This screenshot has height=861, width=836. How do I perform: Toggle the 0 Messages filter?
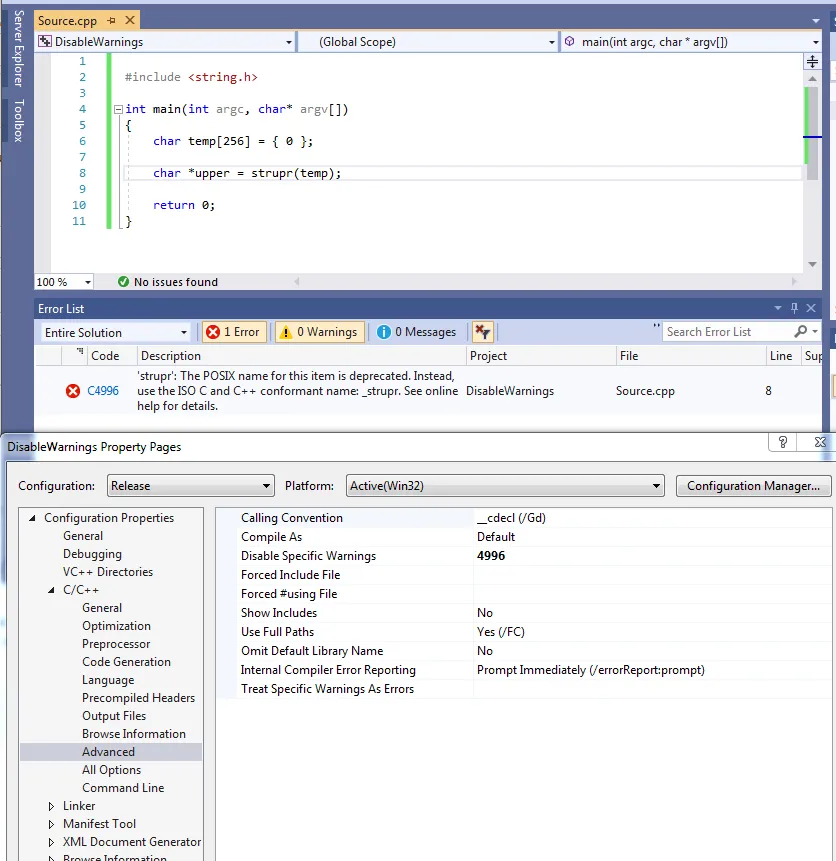[417, 332]
